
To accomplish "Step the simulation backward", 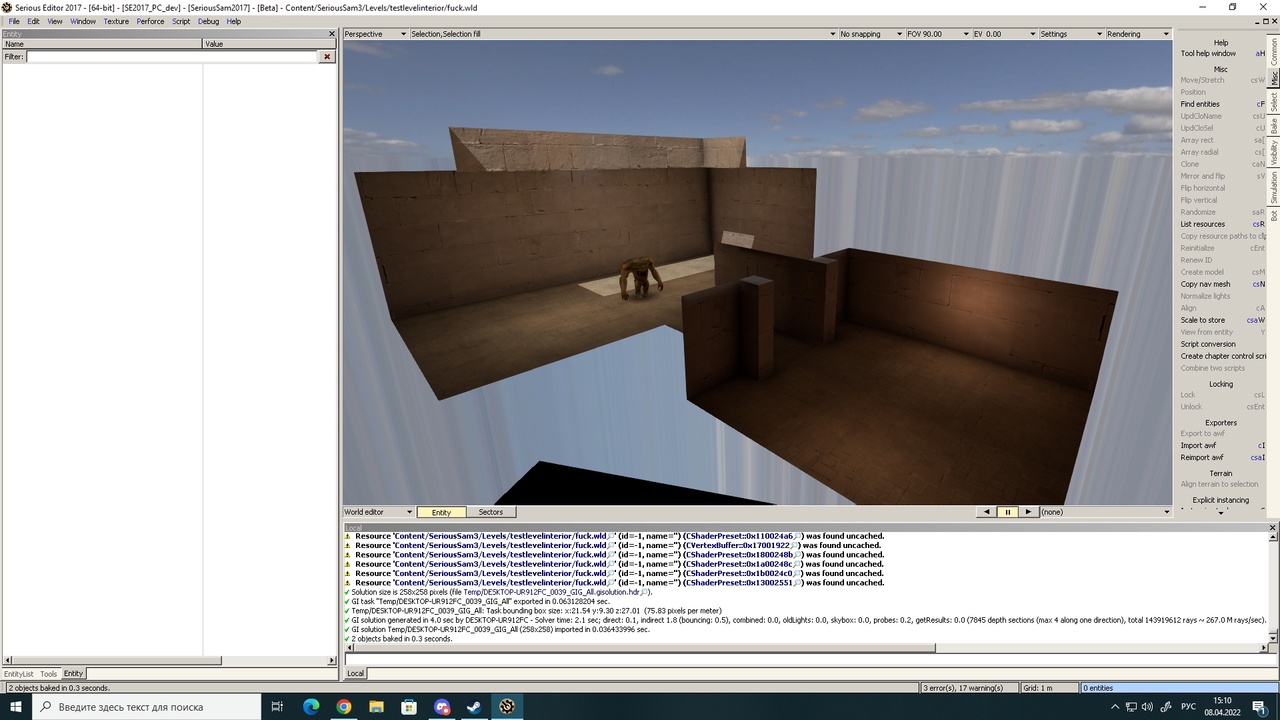I will coord(987,512).
